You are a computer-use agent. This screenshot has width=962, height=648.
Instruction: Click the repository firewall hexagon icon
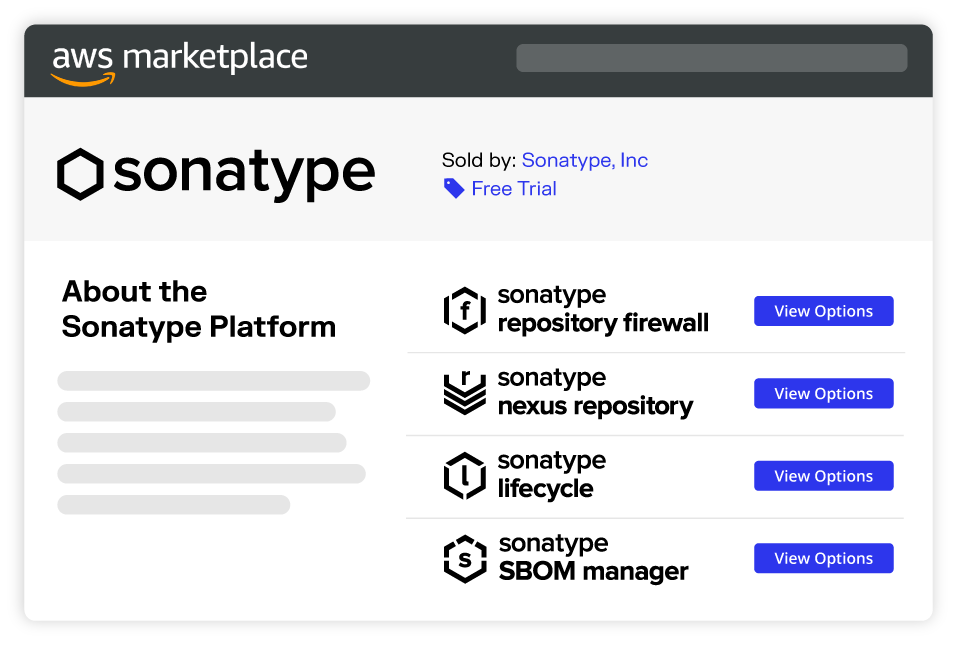[x=465, y=311]
